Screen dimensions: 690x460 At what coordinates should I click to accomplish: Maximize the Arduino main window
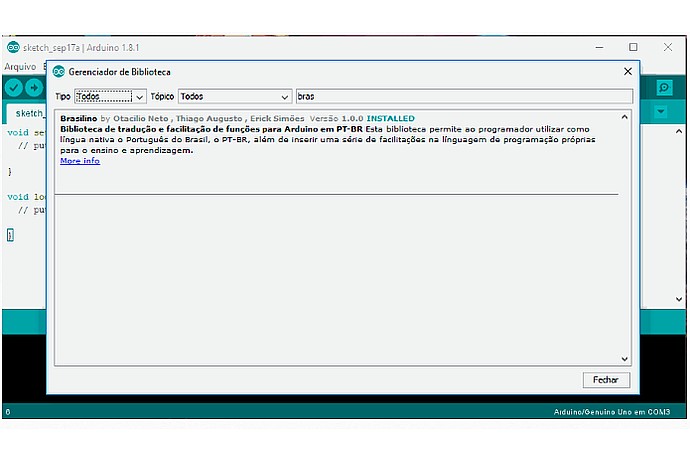pos(633,47)
